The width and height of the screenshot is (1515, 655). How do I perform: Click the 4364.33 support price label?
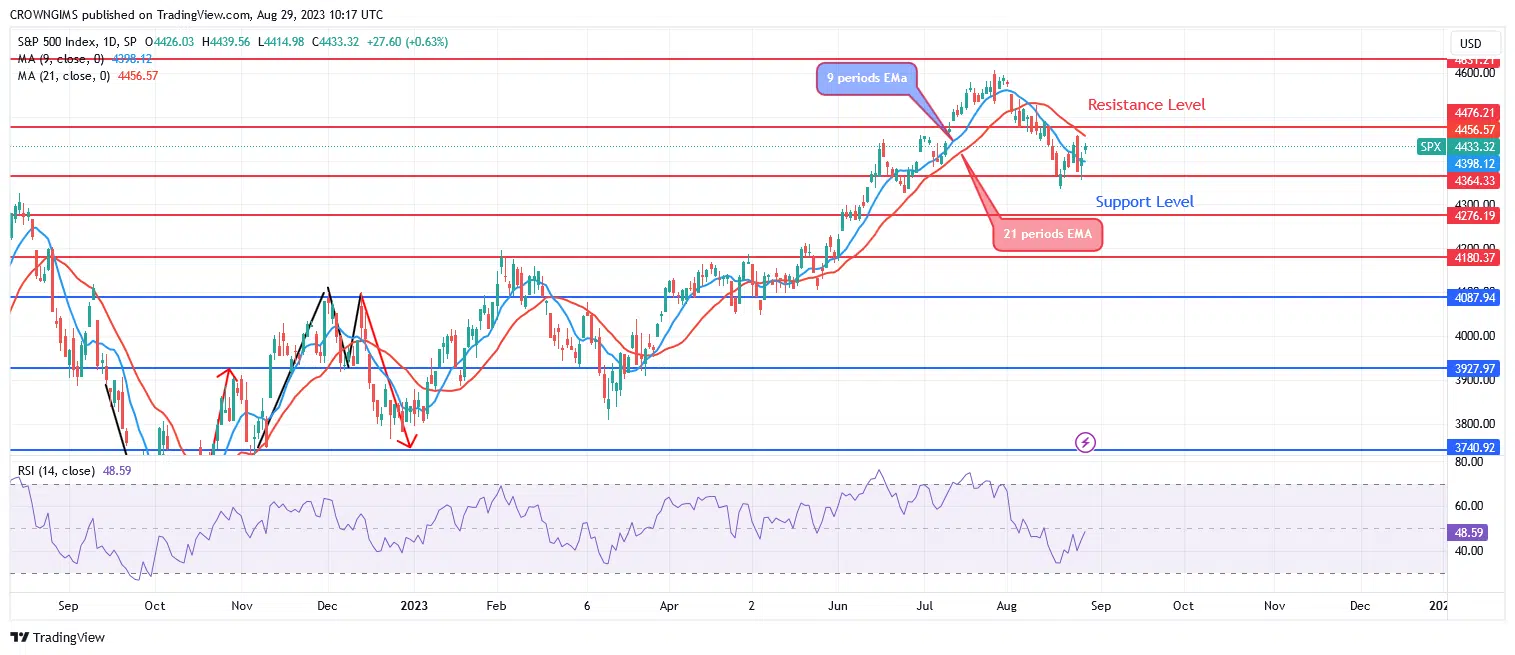[1473, 180]
